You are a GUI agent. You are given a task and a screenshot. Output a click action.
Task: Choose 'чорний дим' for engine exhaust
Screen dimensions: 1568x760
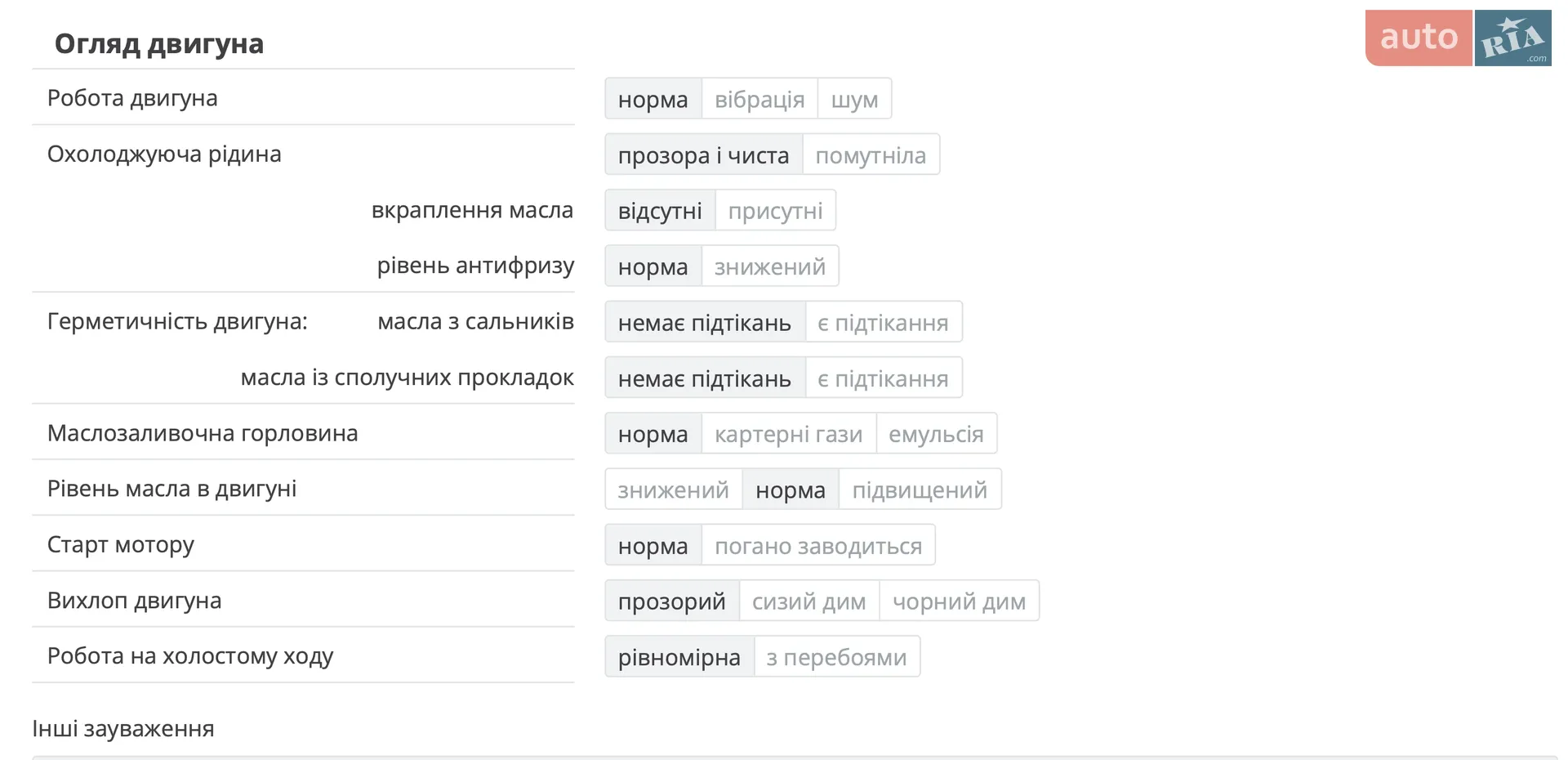960,601
